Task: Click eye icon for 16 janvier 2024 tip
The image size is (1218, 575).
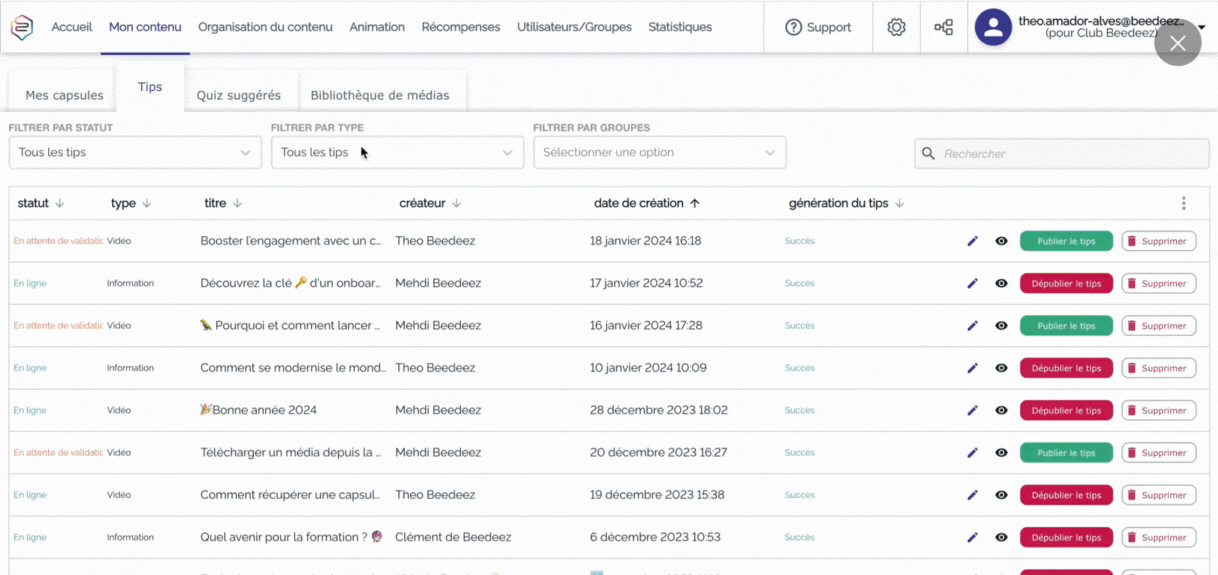Action: (1001, 326)
